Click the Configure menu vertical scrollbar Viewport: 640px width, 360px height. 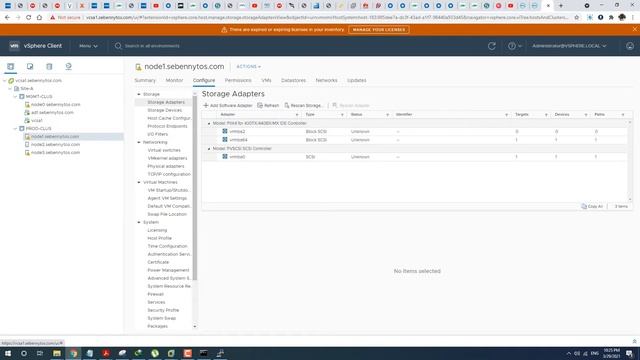pyautogui.click(x=195, y=188)
